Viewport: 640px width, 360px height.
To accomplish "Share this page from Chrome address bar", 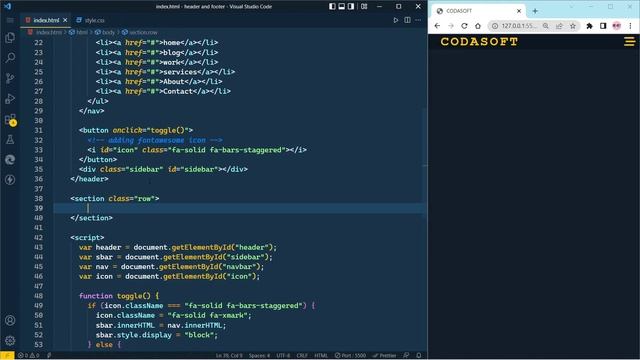I will click(x=559, y=26).
